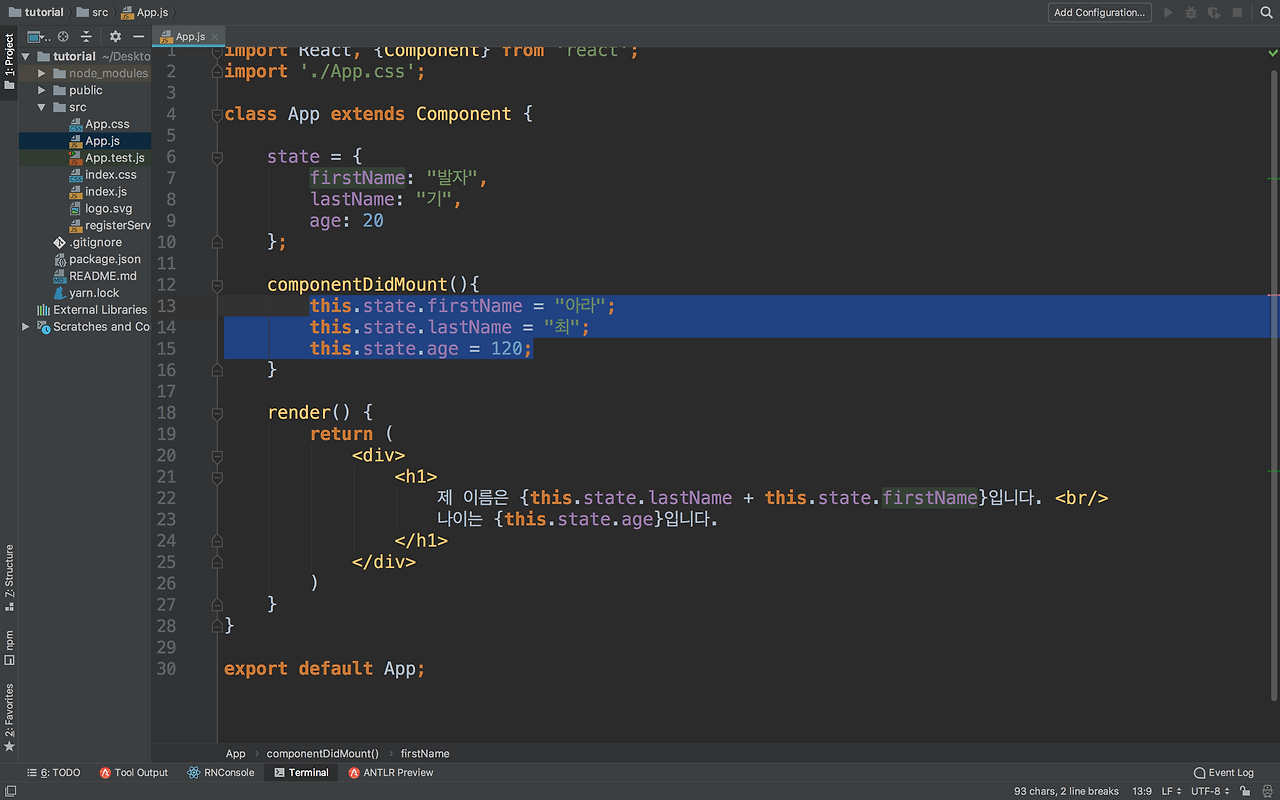
Task: Click the Run with Coverage icon
Action: coord(1214,13)
